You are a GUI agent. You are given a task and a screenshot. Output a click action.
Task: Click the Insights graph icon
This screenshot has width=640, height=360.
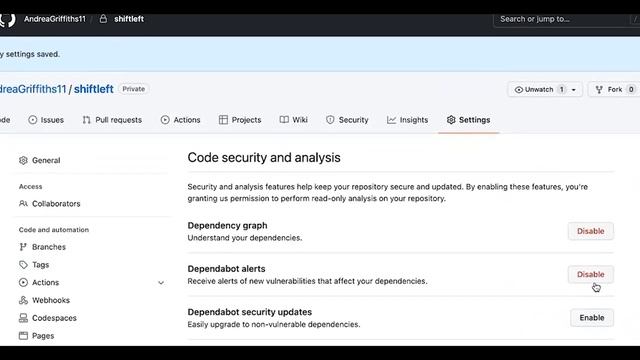tap(391, 120)
